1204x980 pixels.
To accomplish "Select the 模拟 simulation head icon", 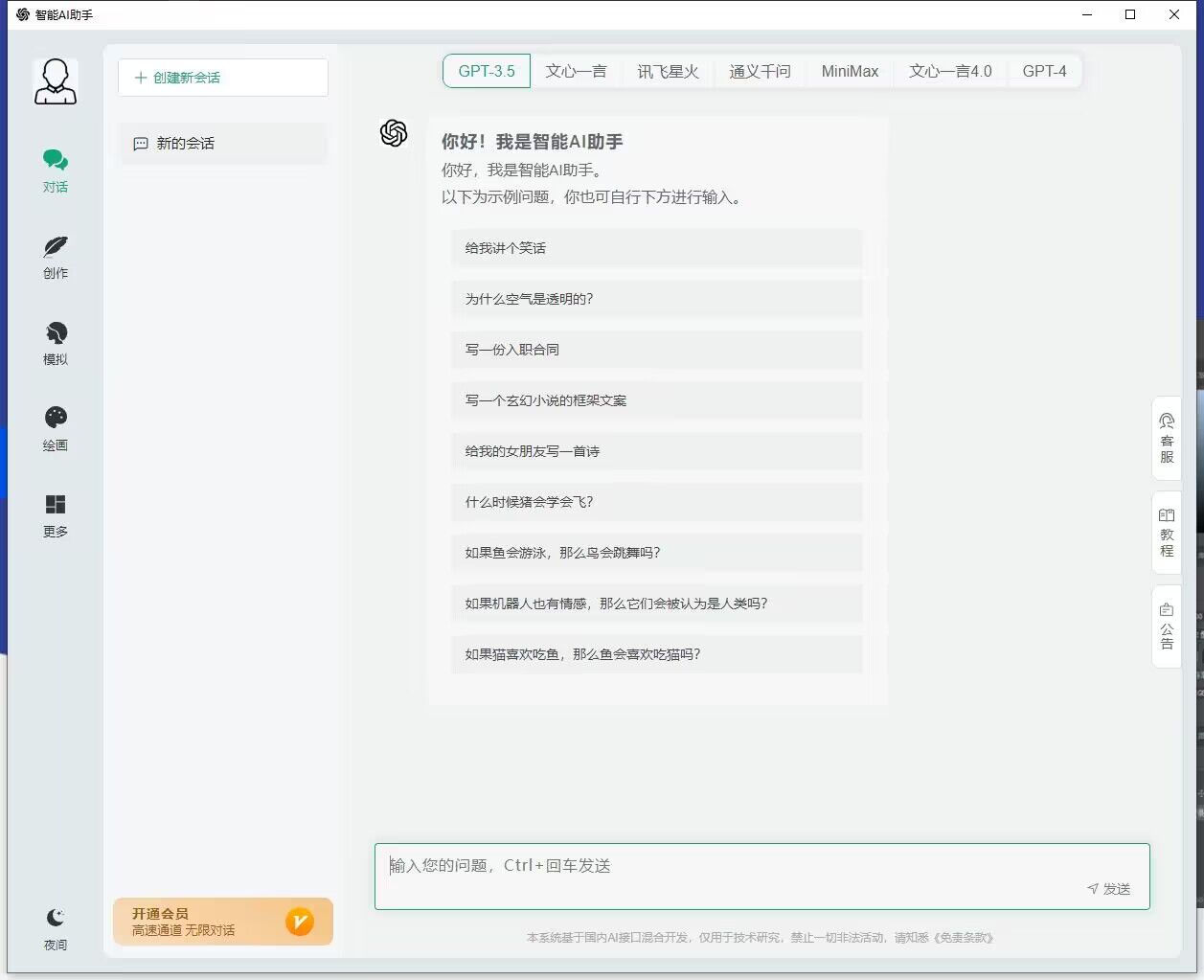I will coord(56,333).
